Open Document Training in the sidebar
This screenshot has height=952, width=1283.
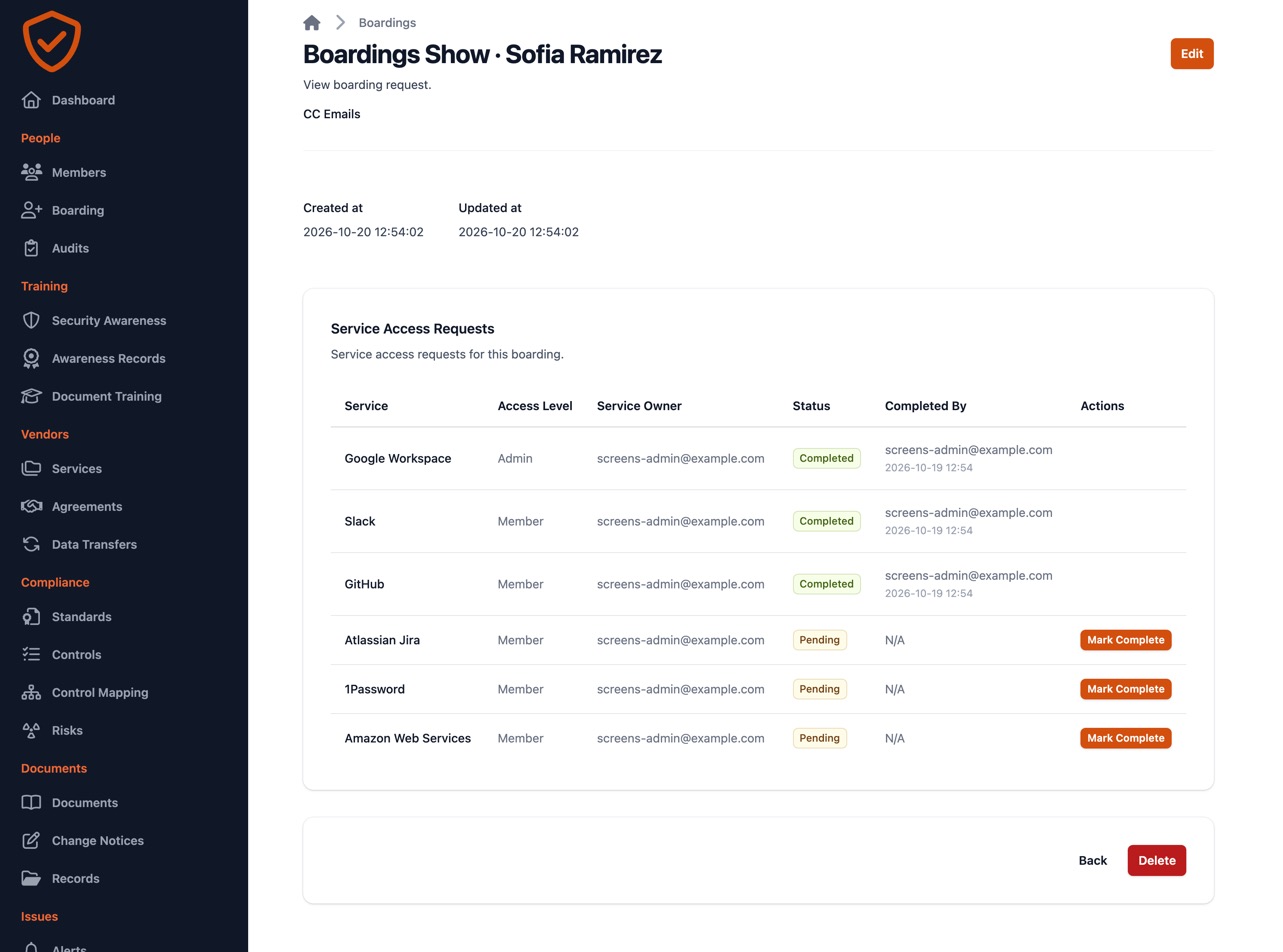point(106,396)
